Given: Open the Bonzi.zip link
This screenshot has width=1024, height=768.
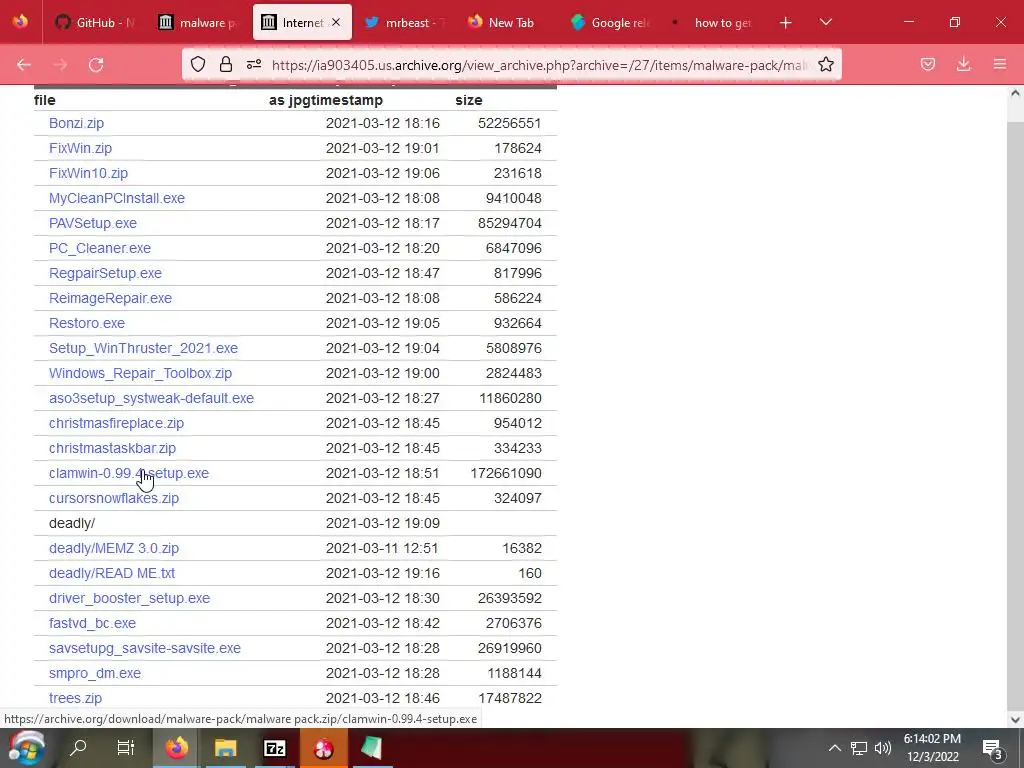Looking at the screenshot, I should click(76, 123).
